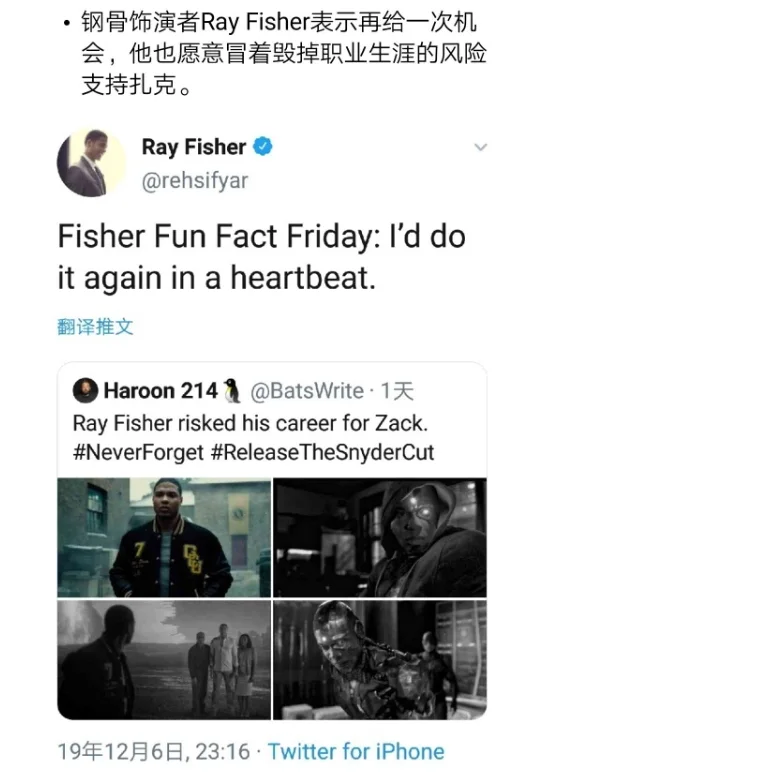Viewport: 775px width, 775px height.
Task: Open the Haroon 214 username
Action: 160,391
